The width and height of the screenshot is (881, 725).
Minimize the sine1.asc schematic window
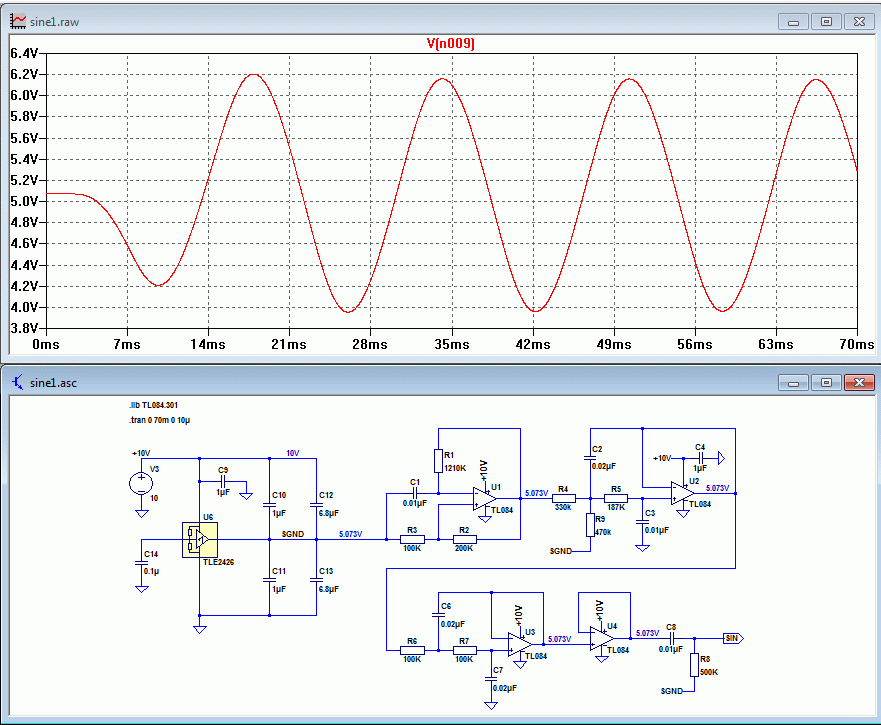point(793,383)
